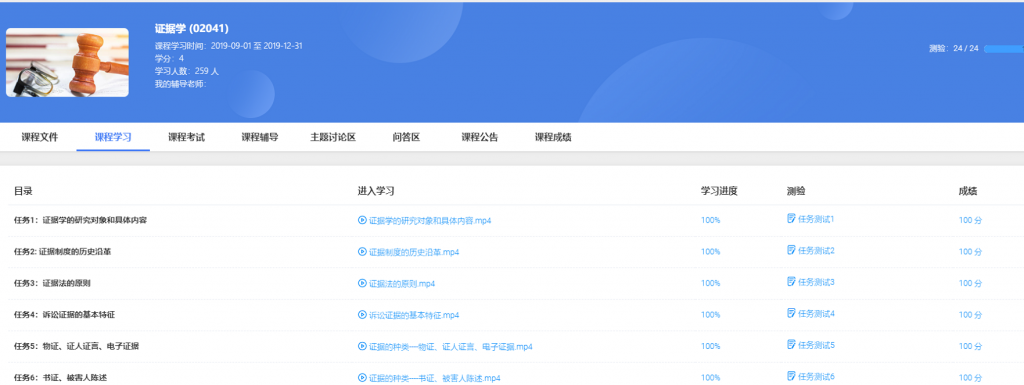The height and width of the screenshot is (385, 1024).
Task: Open video link 诉讼证据的基本特征.mp4
Action: (414, 315)
